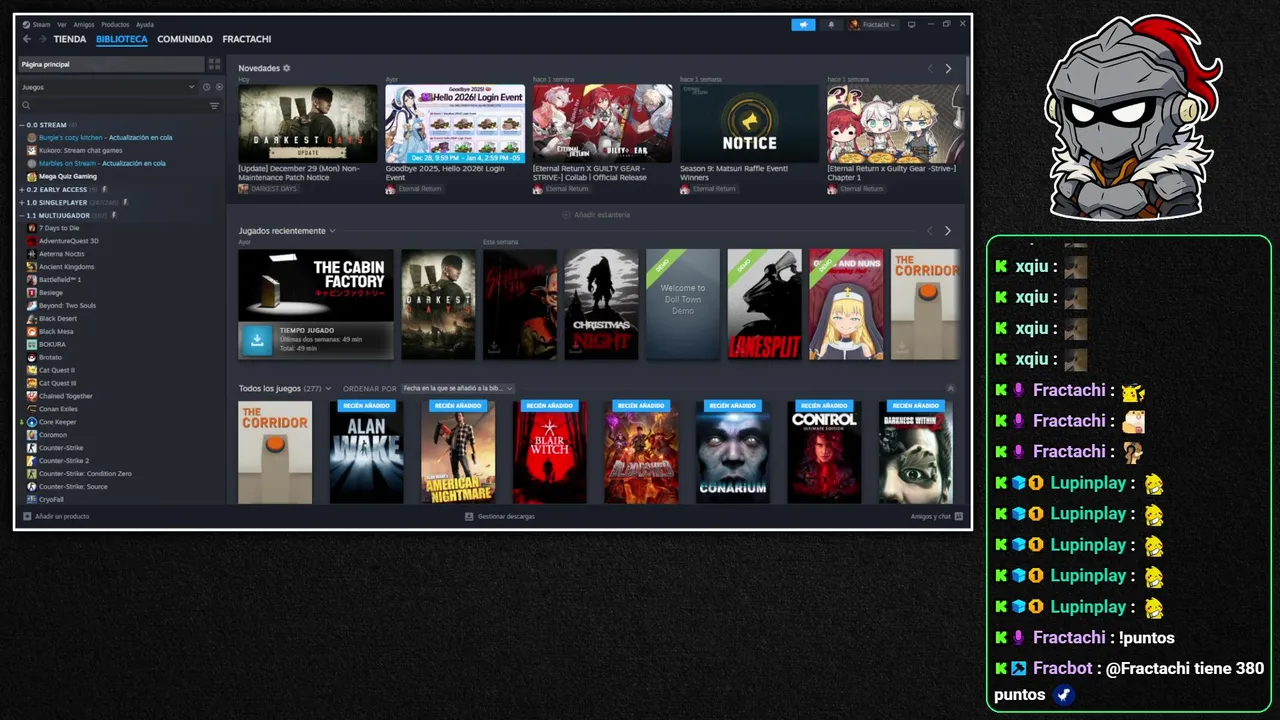Show next recently played games arrow

(x=948, y=230)
